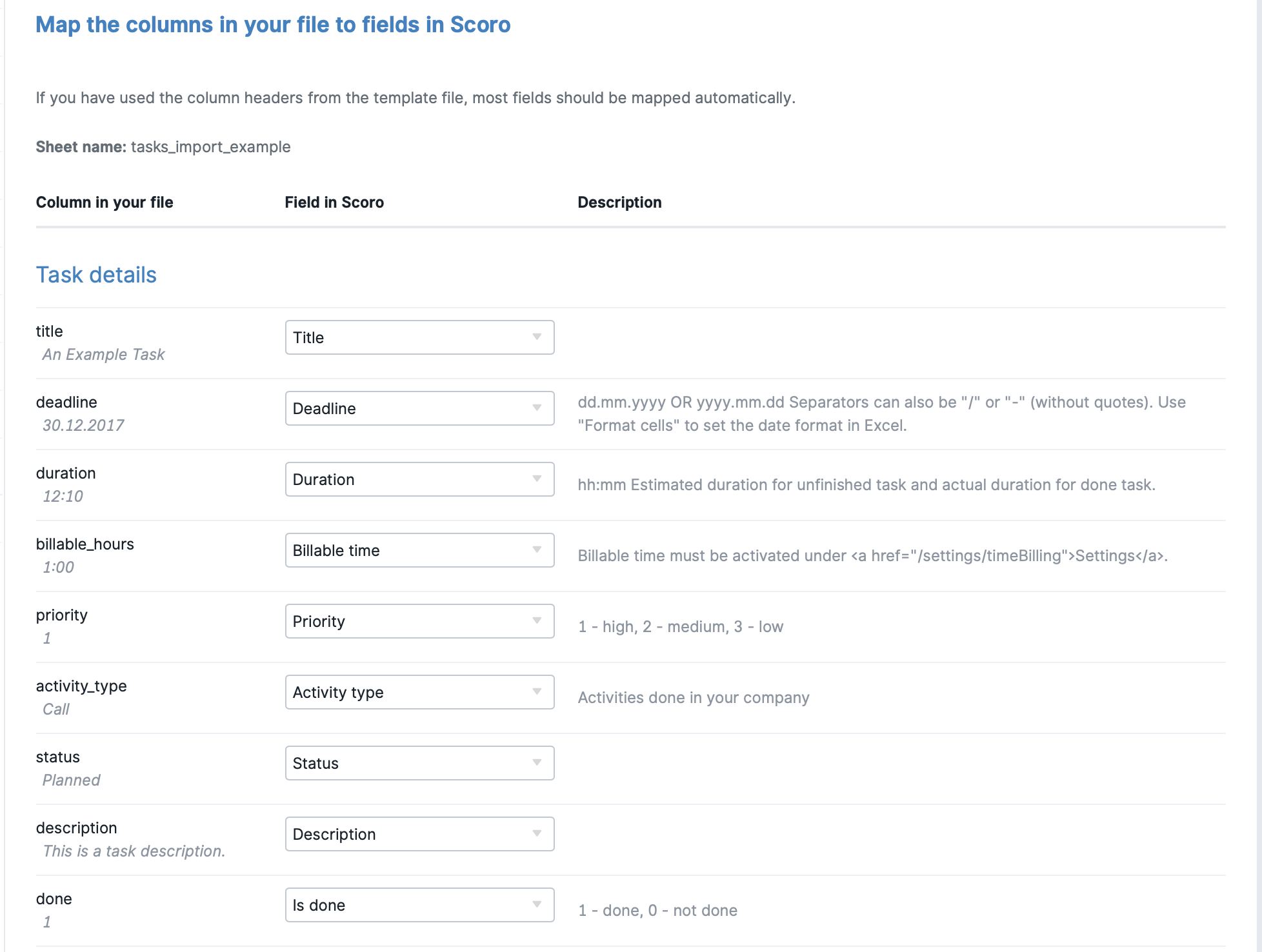
Task: Open the Description field dropdown
Action: [419, 834]
